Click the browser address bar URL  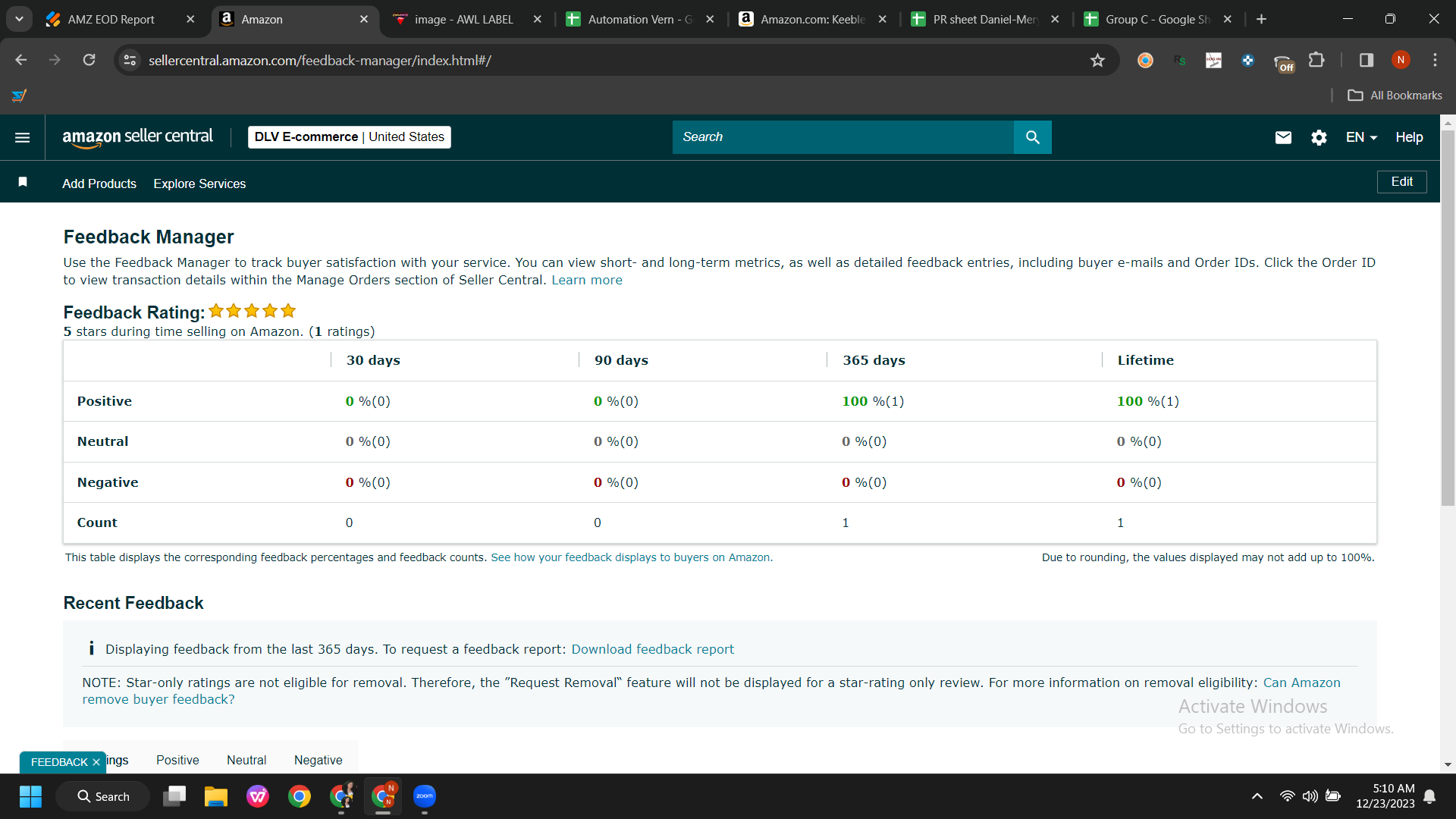(319, 60)
